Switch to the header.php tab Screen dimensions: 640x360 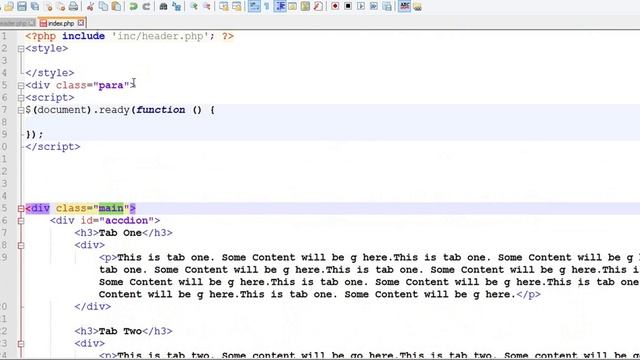point(17,23)
